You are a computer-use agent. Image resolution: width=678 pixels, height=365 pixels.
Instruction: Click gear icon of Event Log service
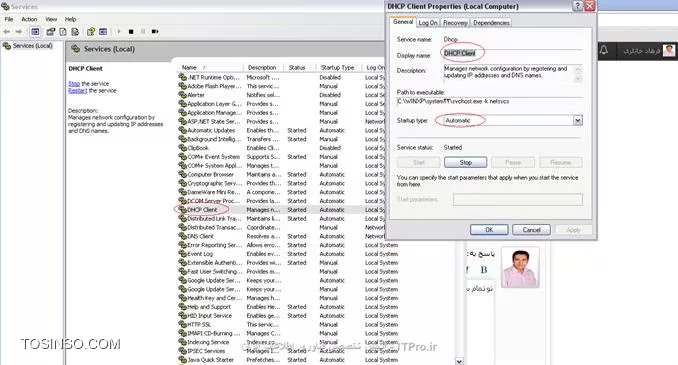pos(182,254)
